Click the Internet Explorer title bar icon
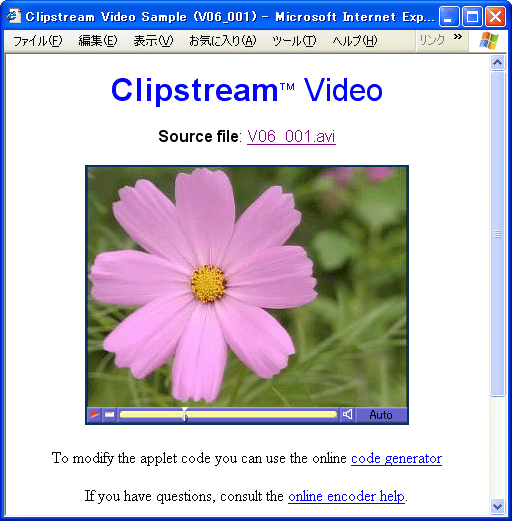Viewport: 512px width, 521px height. [x=14, y=16]
